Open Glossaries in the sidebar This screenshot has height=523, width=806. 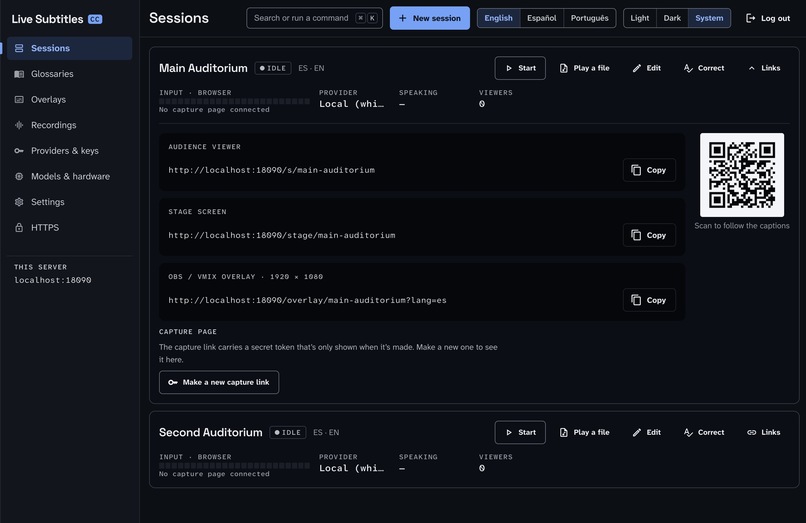(69, 74)
